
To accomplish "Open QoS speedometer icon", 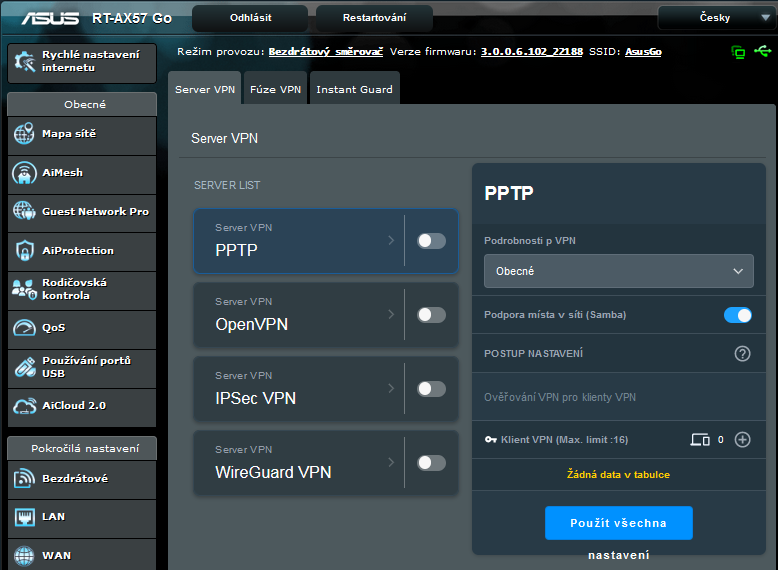I will point(25,328).
